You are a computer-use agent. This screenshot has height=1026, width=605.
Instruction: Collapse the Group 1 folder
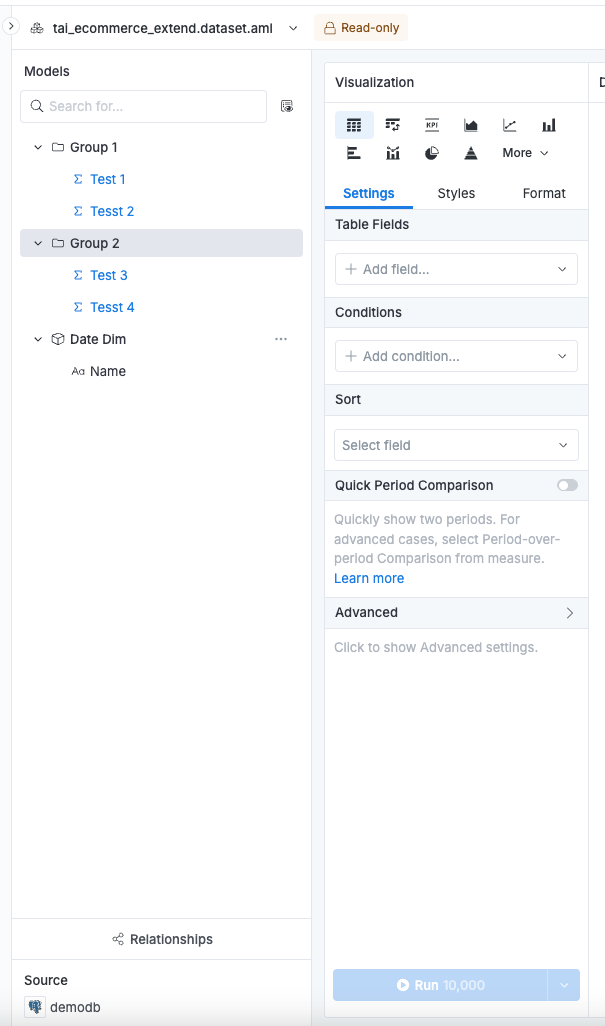pos(38,147)
